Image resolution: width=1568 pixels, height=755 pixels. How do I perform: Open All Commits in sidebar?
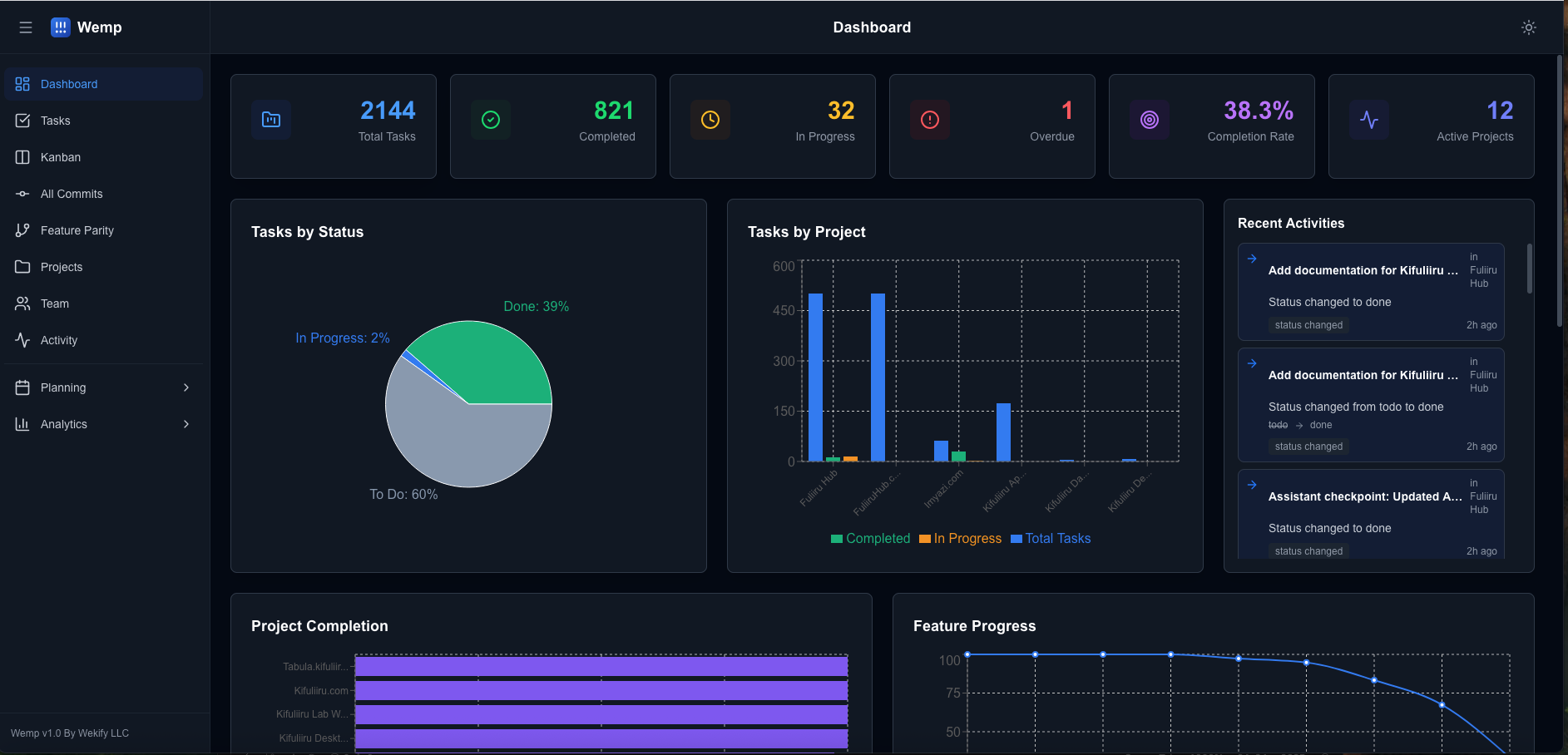[104, 194]
